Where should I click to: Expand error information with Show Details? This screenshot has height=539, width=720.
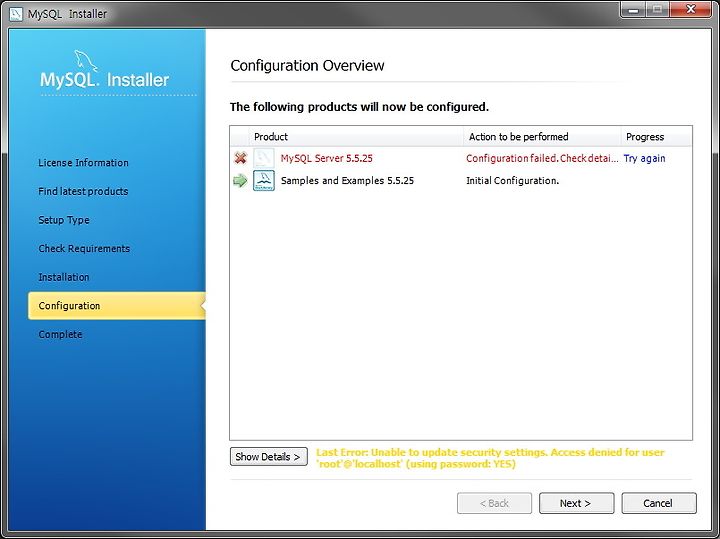[269, 457]
